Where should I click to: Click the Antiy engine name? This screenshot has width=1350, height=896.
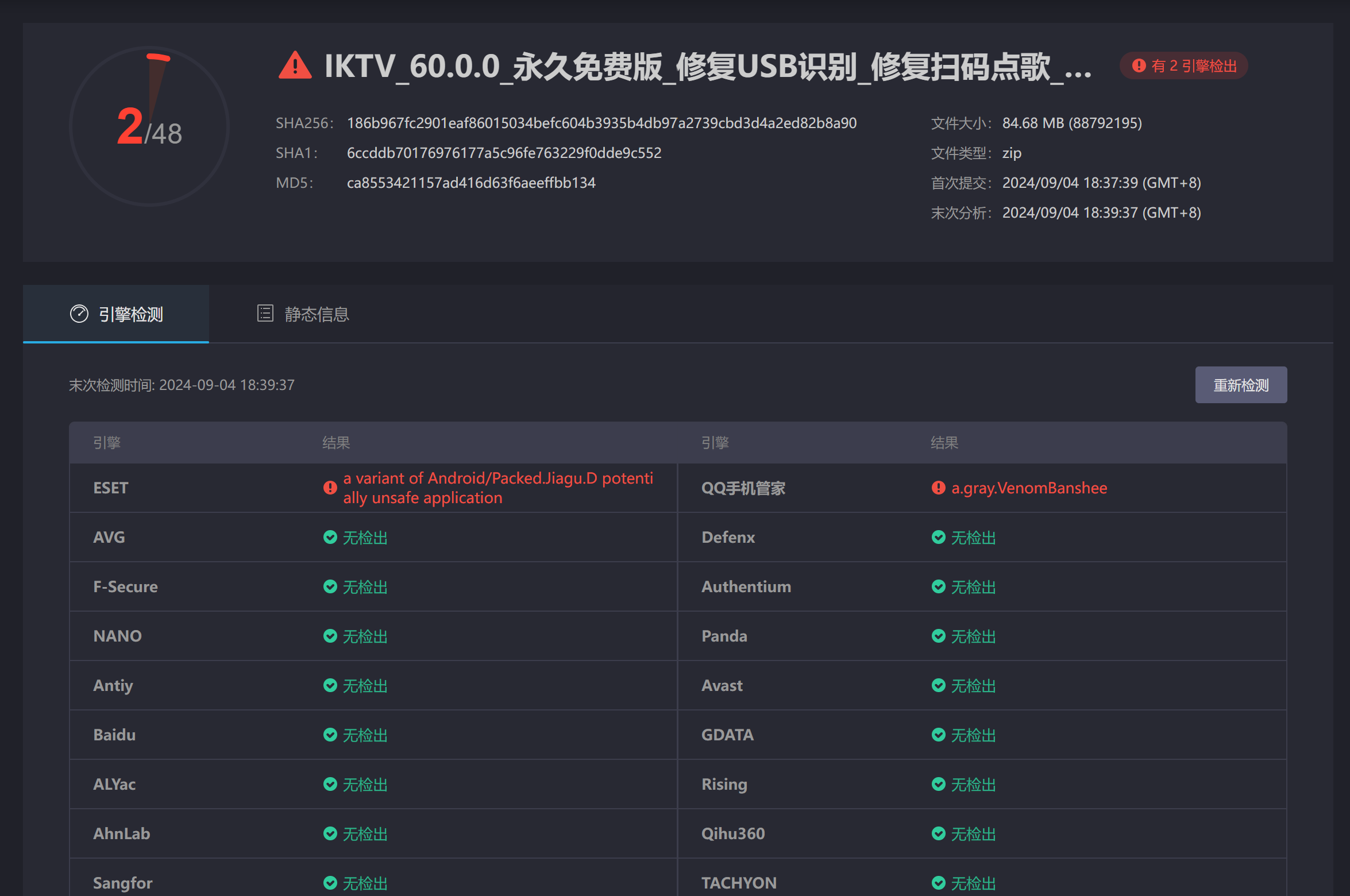(113, 686)
